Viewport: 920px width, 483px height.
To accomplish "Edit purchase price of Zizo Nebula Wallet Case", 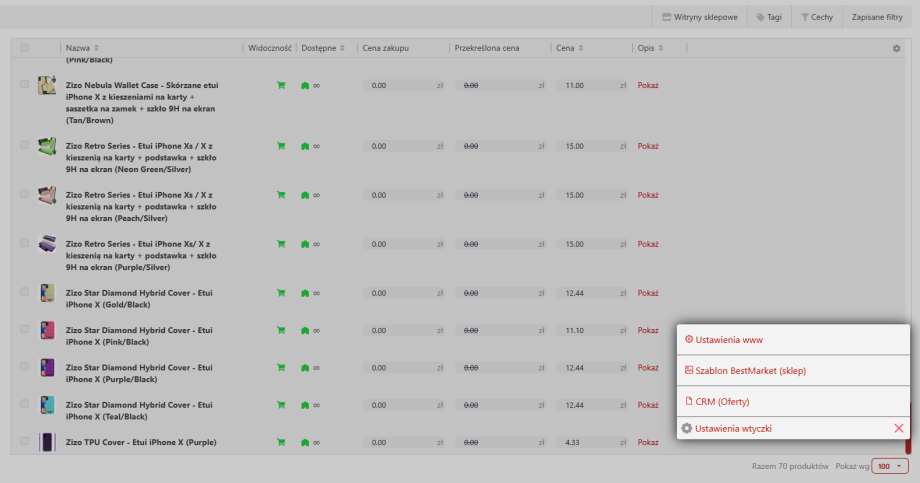I will (404, 86).
